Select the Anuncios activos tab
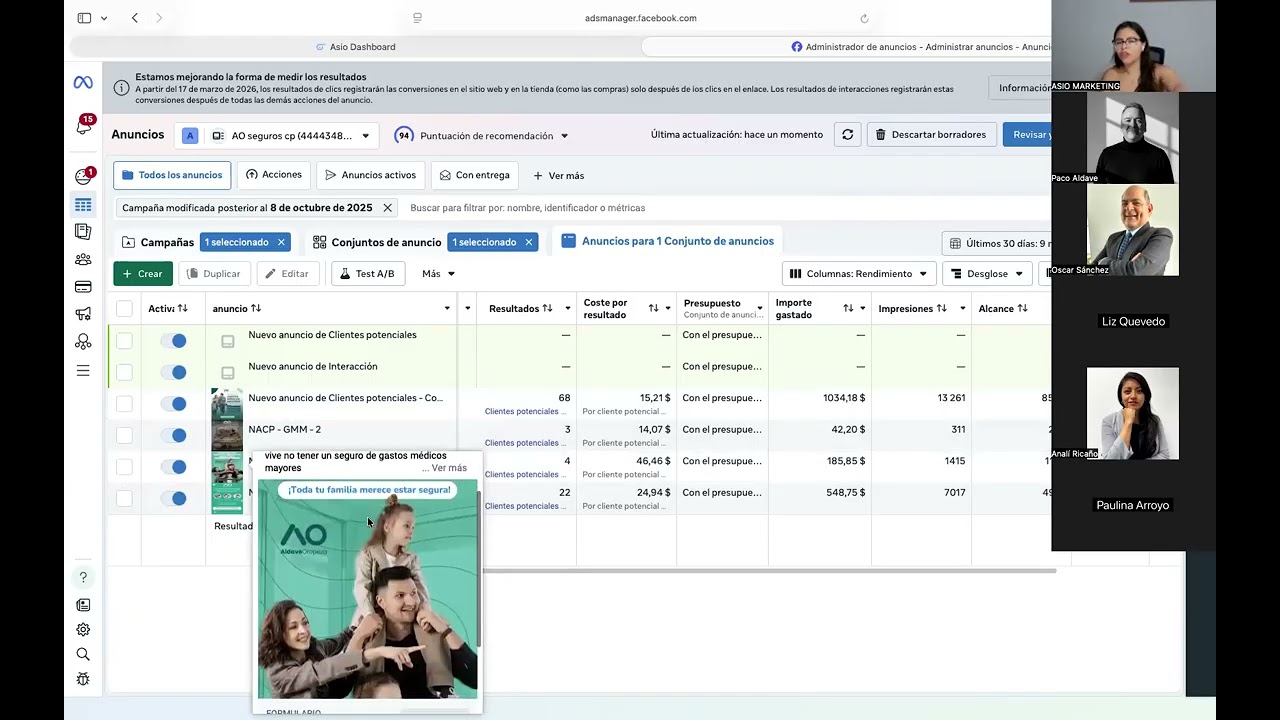The image size is (1280, 720). (371, 175)
